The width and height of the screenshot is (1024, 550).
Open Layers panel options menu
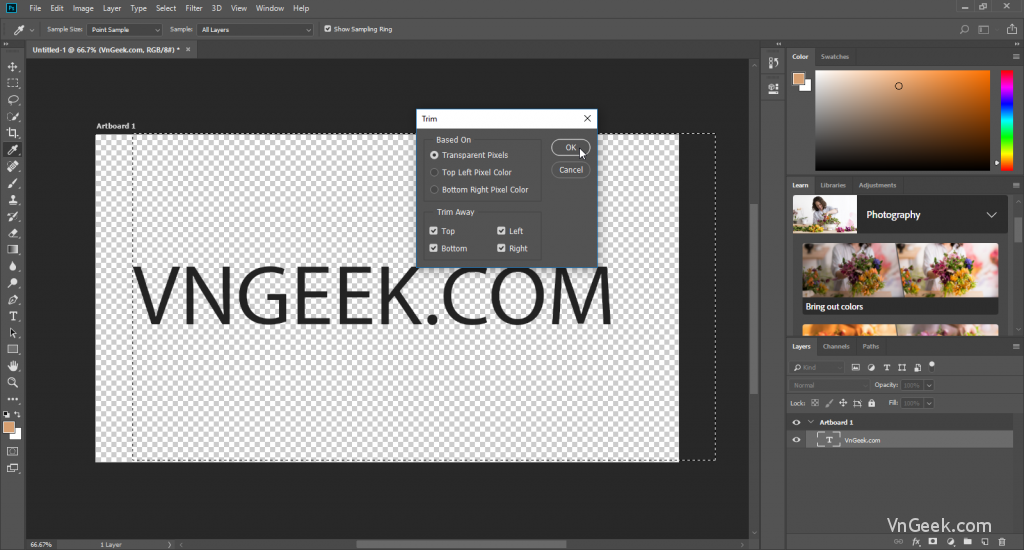click(x=1016, y=346)
